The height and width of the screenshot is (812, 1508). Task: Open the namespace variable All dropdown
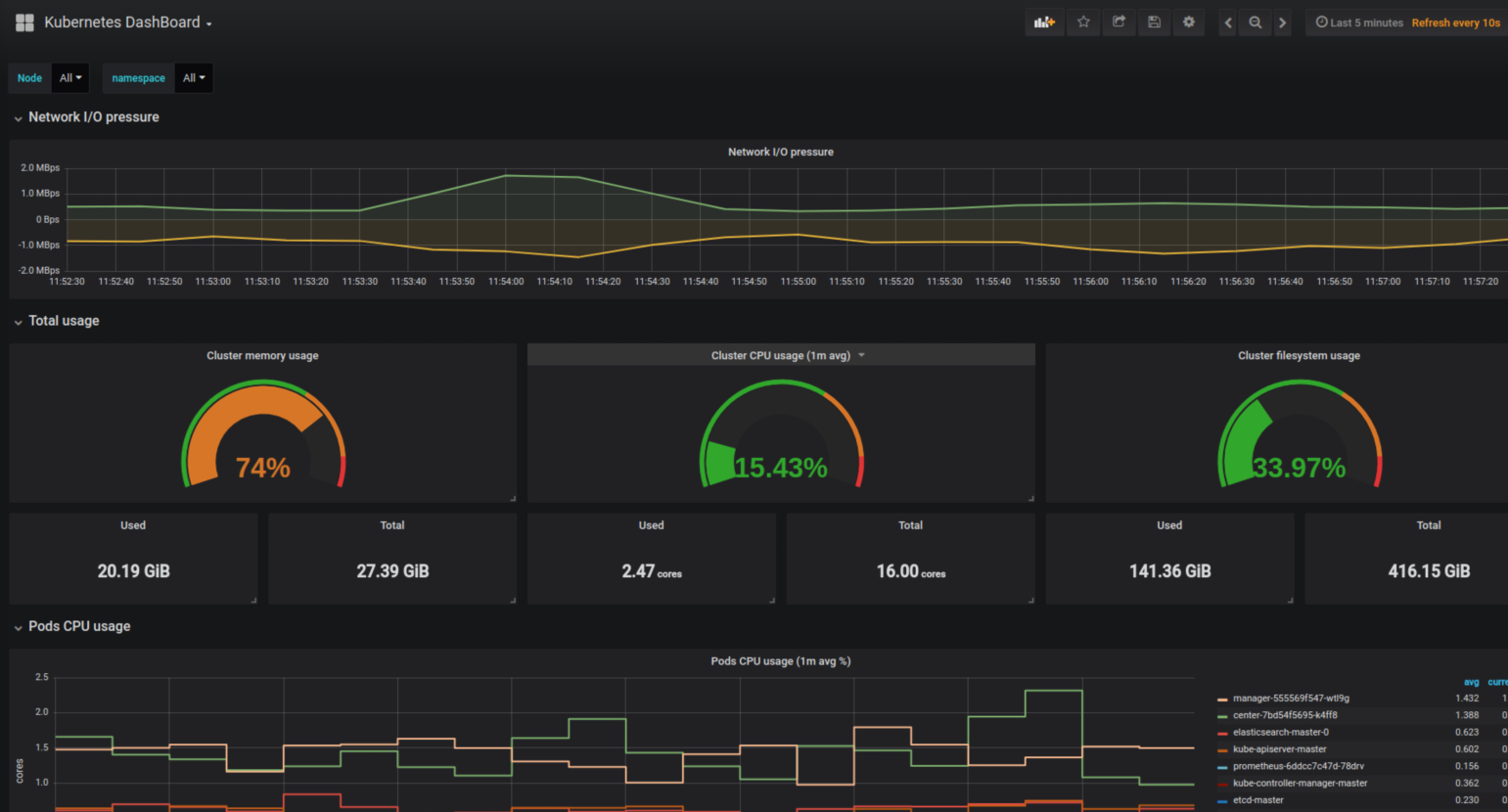click(x=194, y=78)
